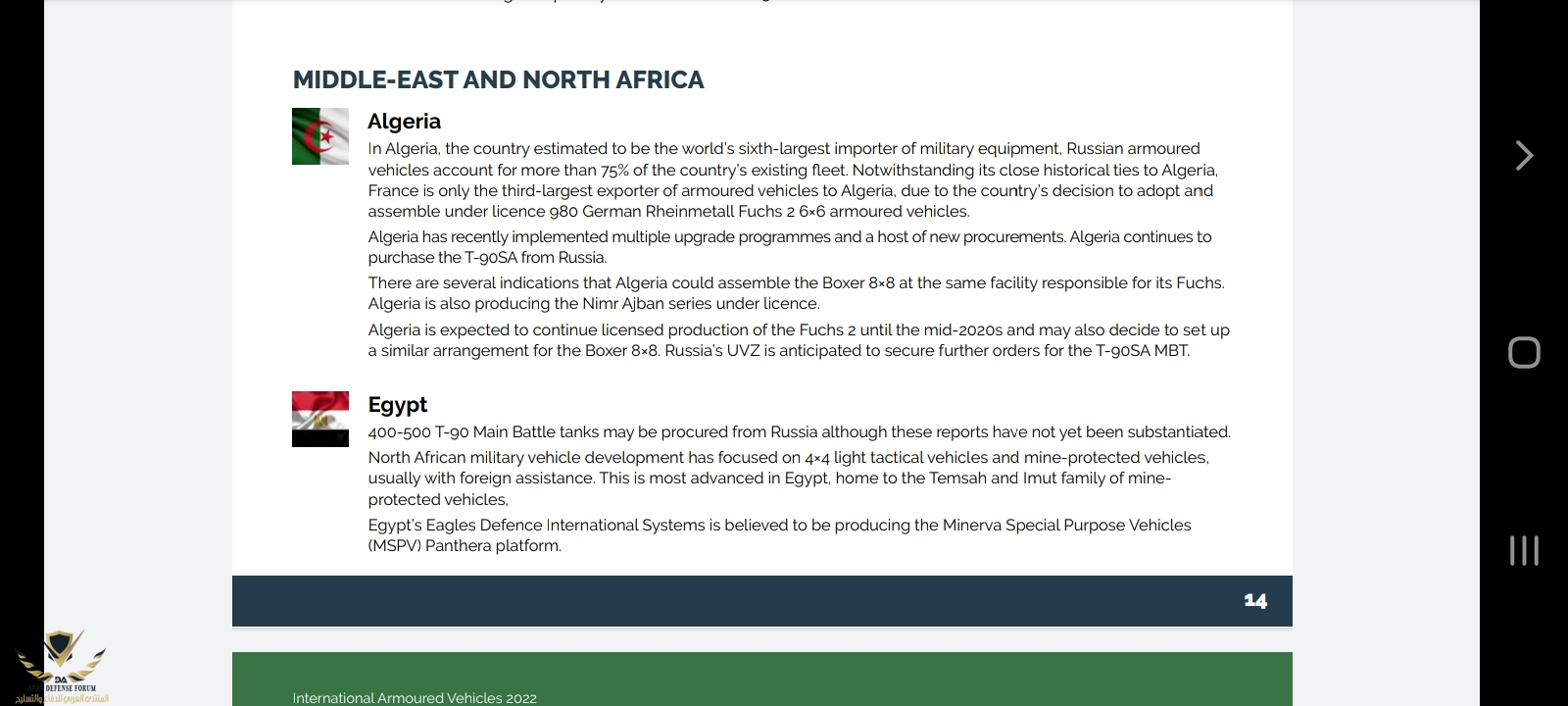Click 'Middle-East and North Africa' section title
1568x706 pixels.
(498, 80)
